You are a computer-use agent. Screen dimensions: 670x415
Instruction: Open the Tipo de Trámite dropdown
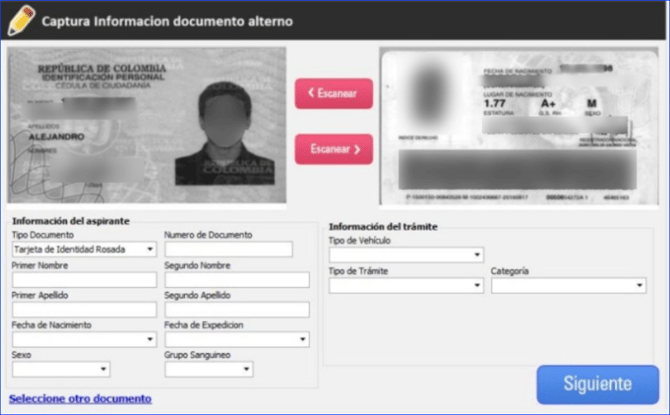click(x=406, y=285)
